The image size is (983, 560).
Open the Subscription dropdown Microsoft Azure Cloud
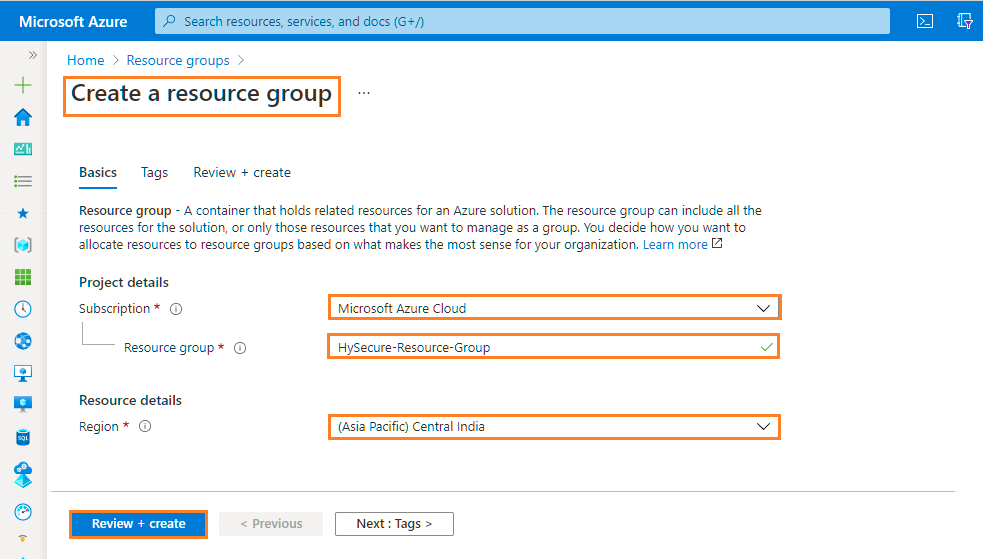coord(554,308)
